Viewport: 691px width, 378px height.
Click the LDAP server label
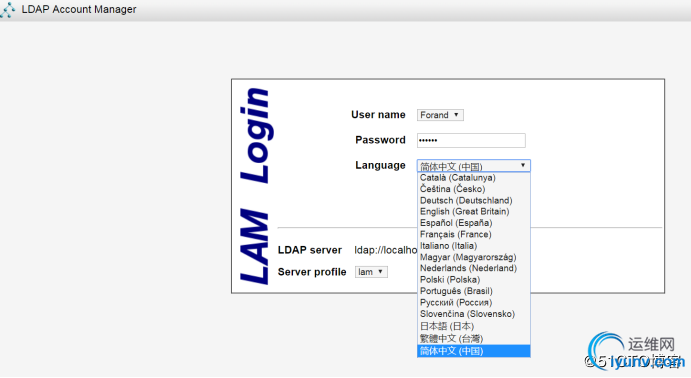coord(310,250)
